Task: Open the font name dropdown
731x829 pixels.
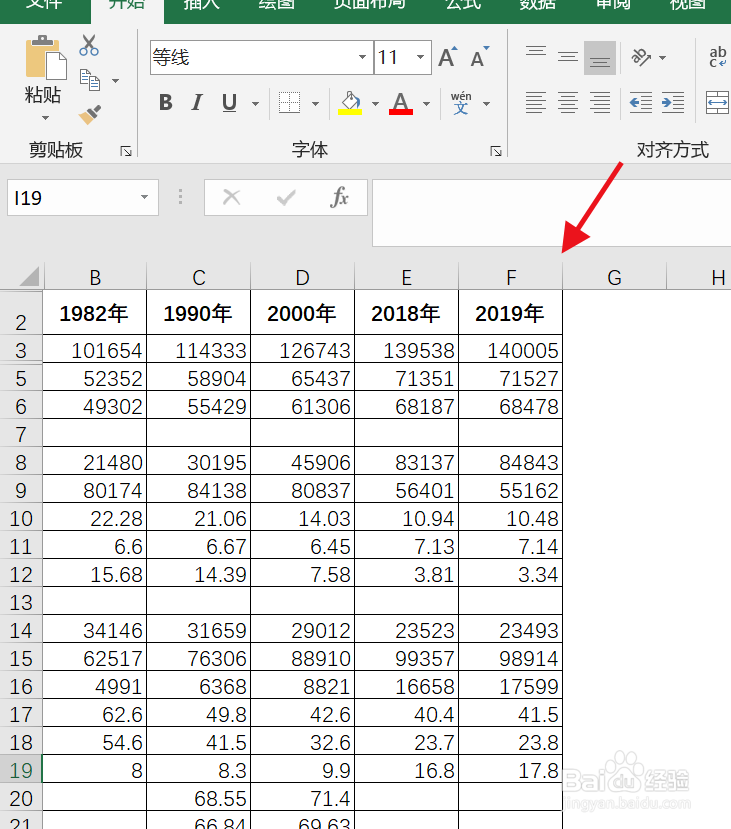Action: coord(362,57)
